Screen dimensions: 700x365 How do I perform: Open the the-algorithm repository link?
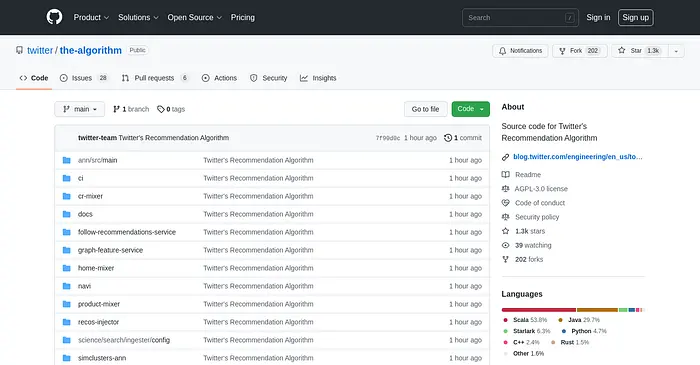(91, 50)
